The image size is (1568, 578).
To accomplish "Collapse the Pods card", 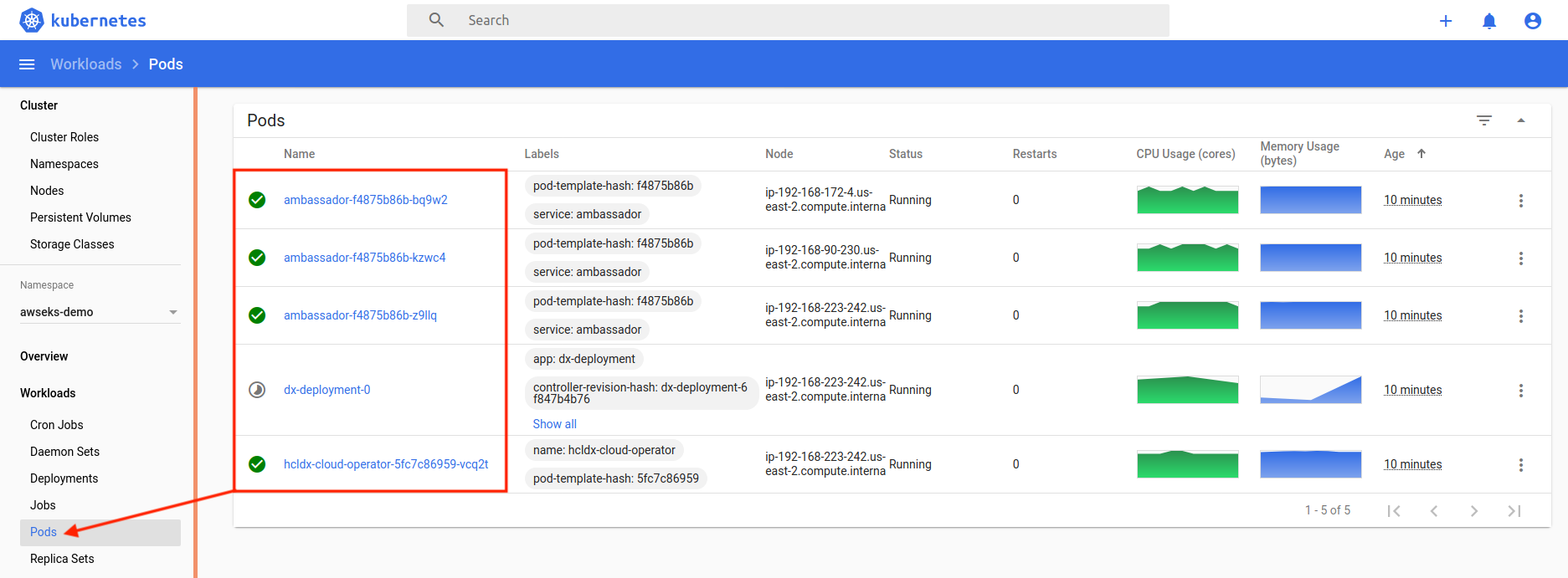I will click(x=1521, y=120).
